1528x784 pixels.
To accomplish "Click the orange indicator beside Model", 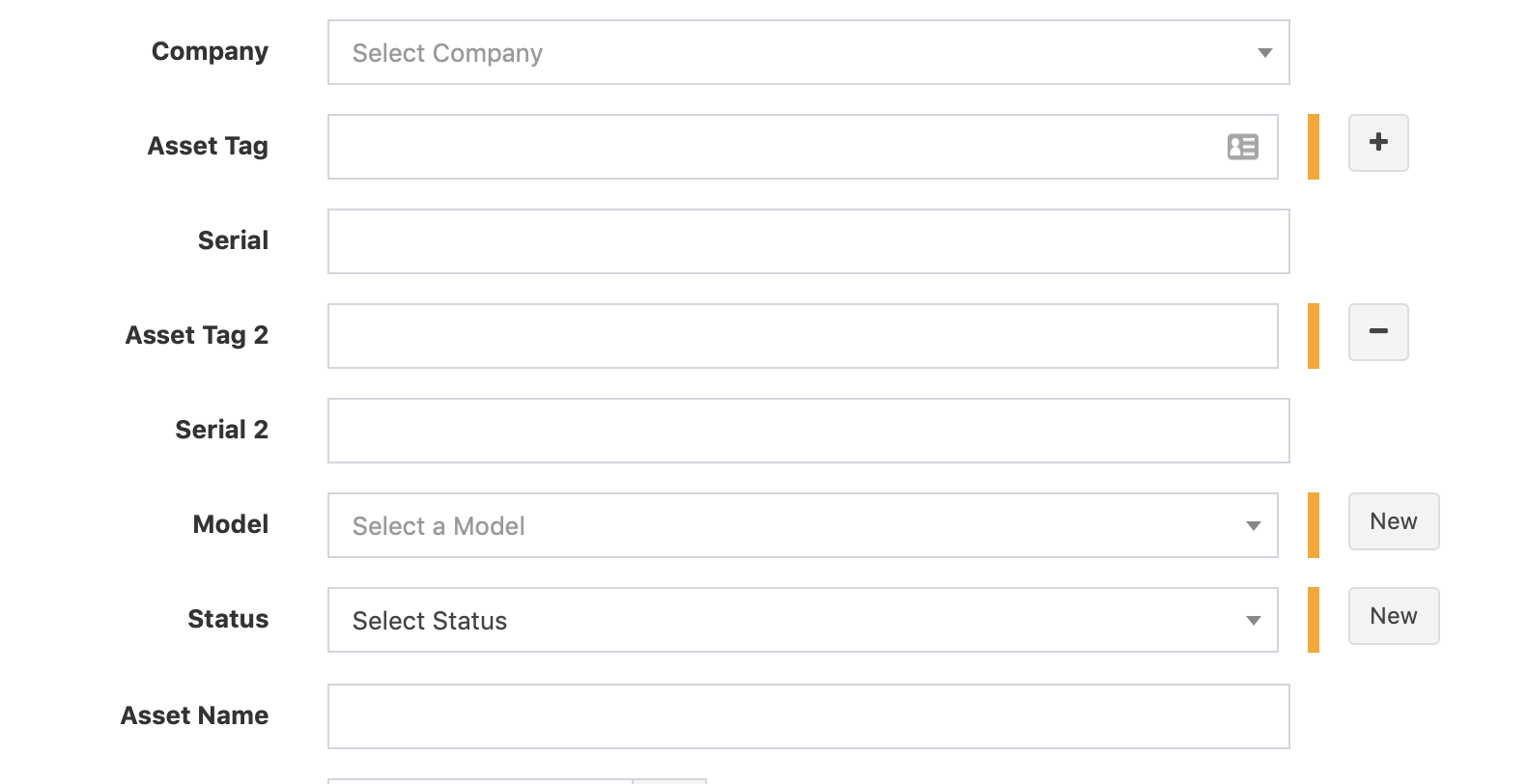I will 1313,525.
